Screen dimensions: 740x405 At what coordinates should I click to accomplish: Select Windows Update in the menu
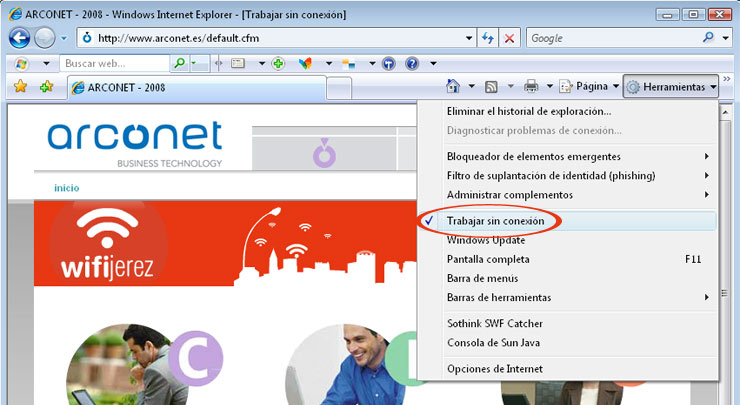point(568,240)
